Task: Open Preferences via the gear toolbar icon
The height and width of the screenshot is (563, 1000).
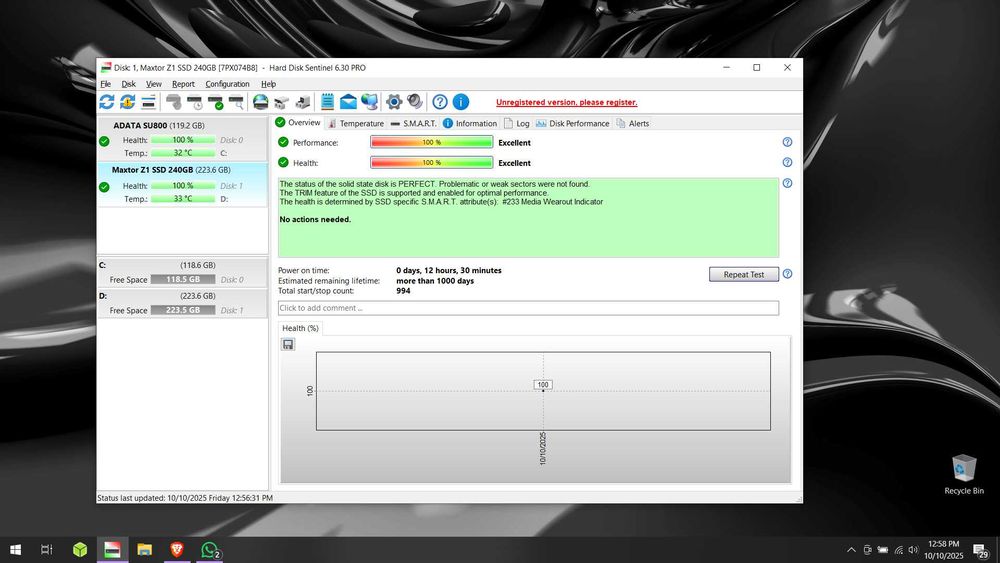Action: point(394,101)
